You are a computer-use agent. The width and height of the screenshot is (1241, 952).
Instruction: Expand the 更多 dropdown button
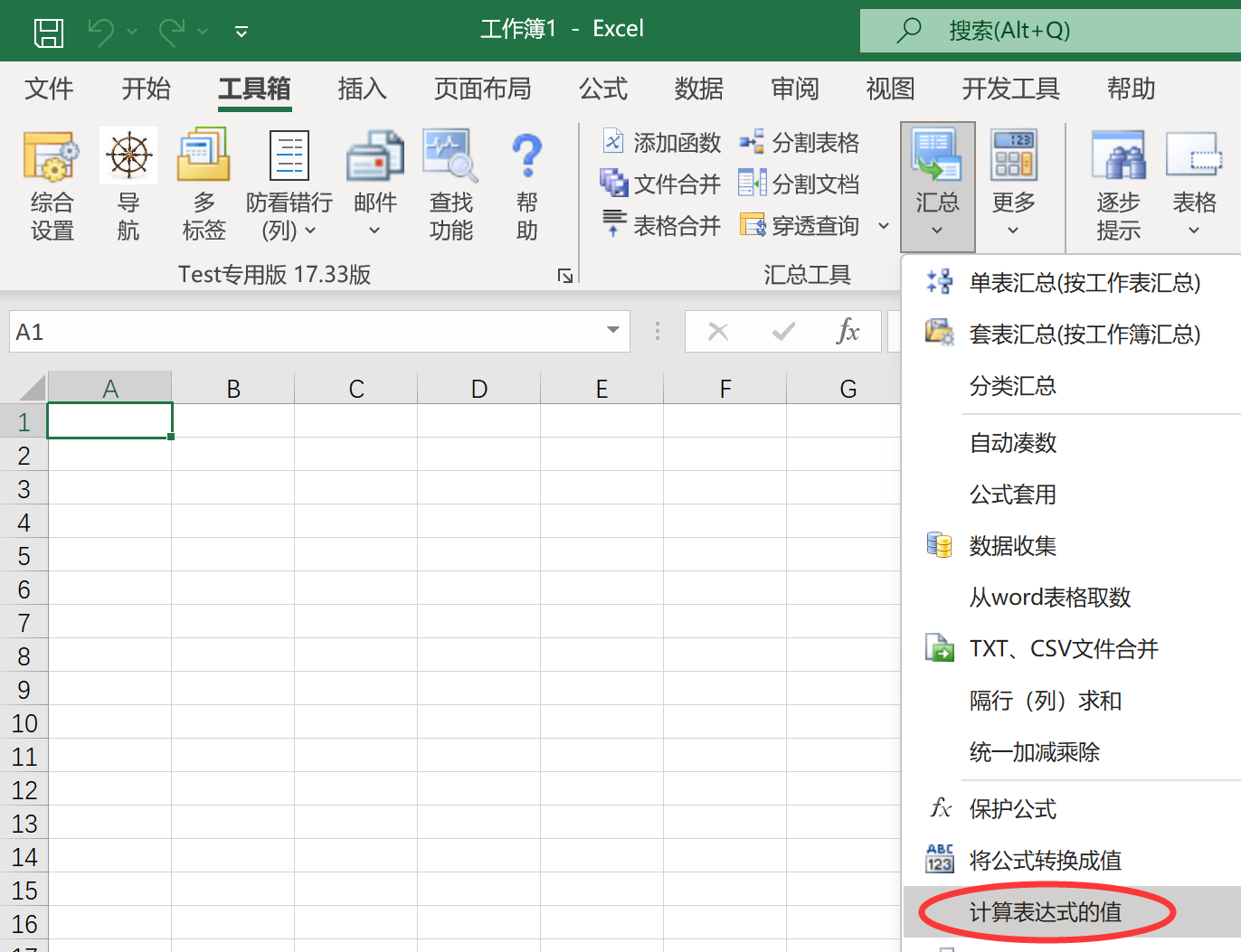coord(1013,231)
